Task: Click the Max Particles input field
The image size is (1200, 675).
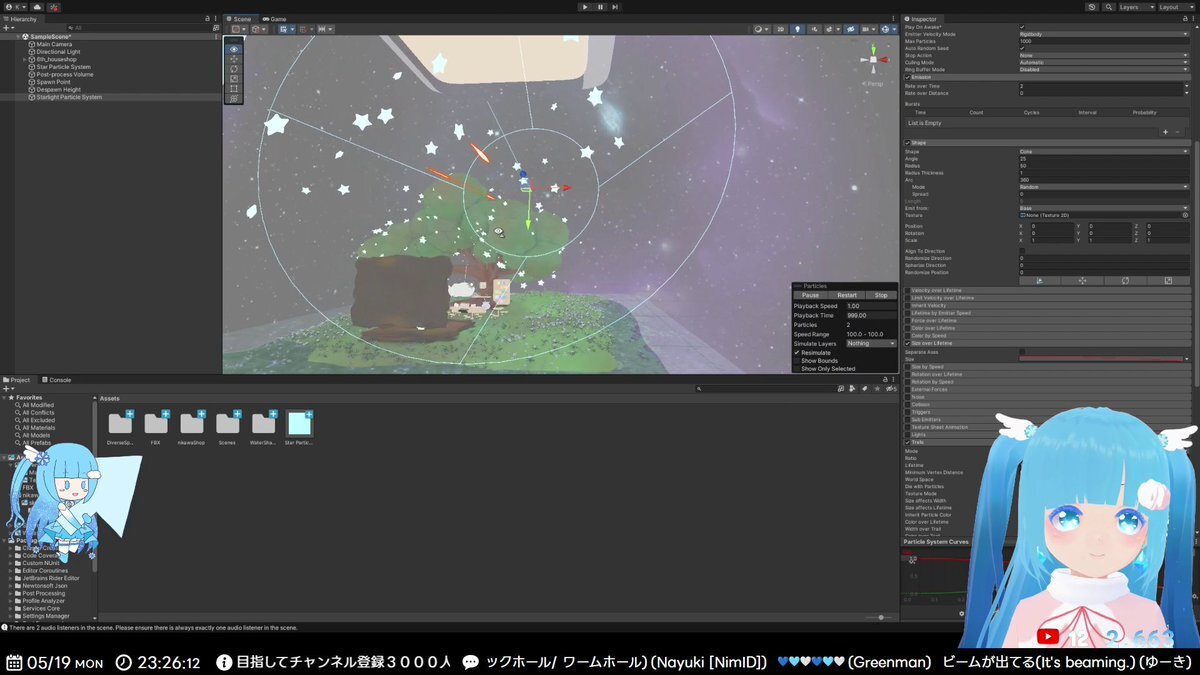Action: click(x=1104, y=41)
